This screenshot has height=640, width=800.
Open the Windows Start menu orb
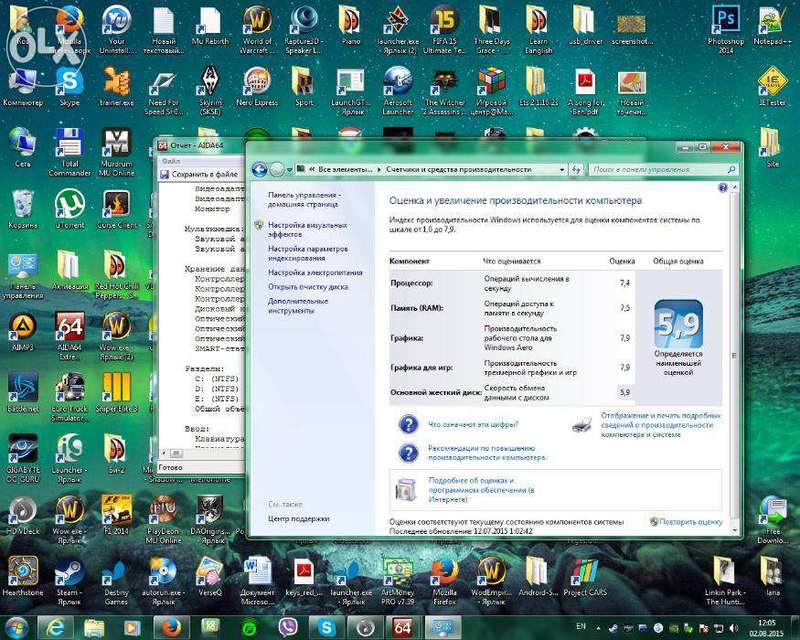click(17, 627)
